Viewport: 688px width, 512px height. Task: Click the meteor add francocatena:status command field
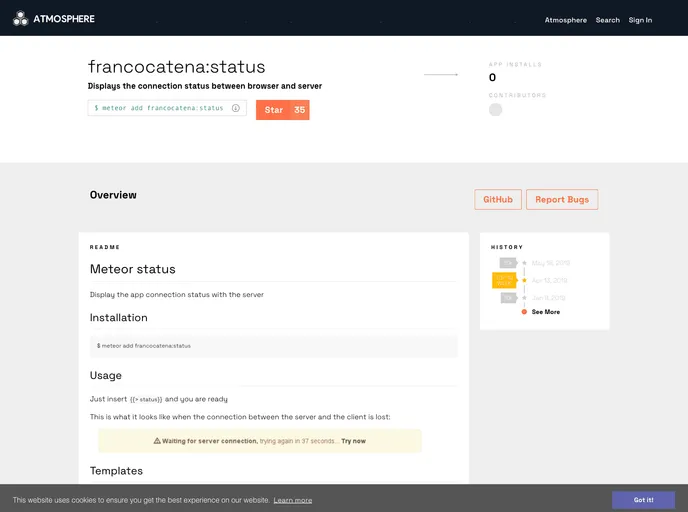tap(167, 108)
